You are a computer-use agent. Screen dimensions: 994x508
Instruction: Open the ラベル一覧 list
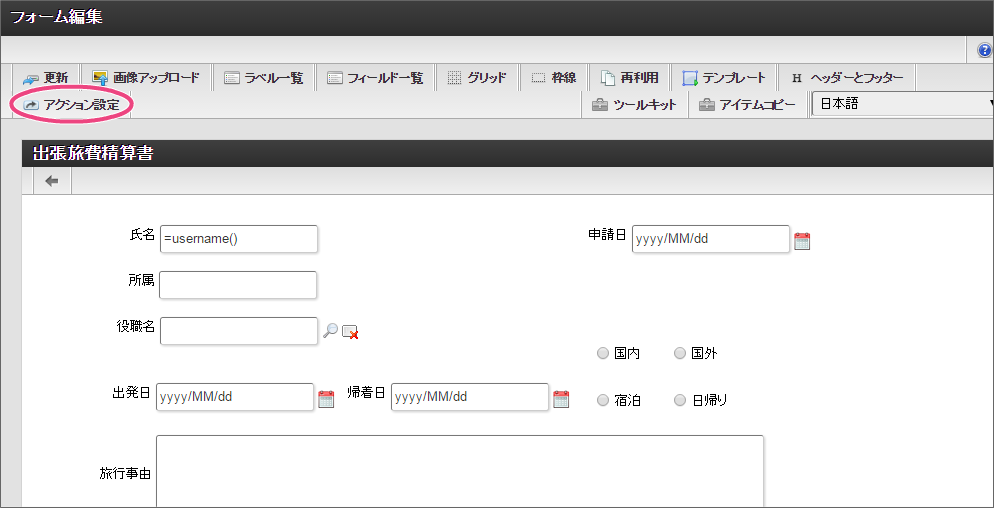tap(264, 78)
